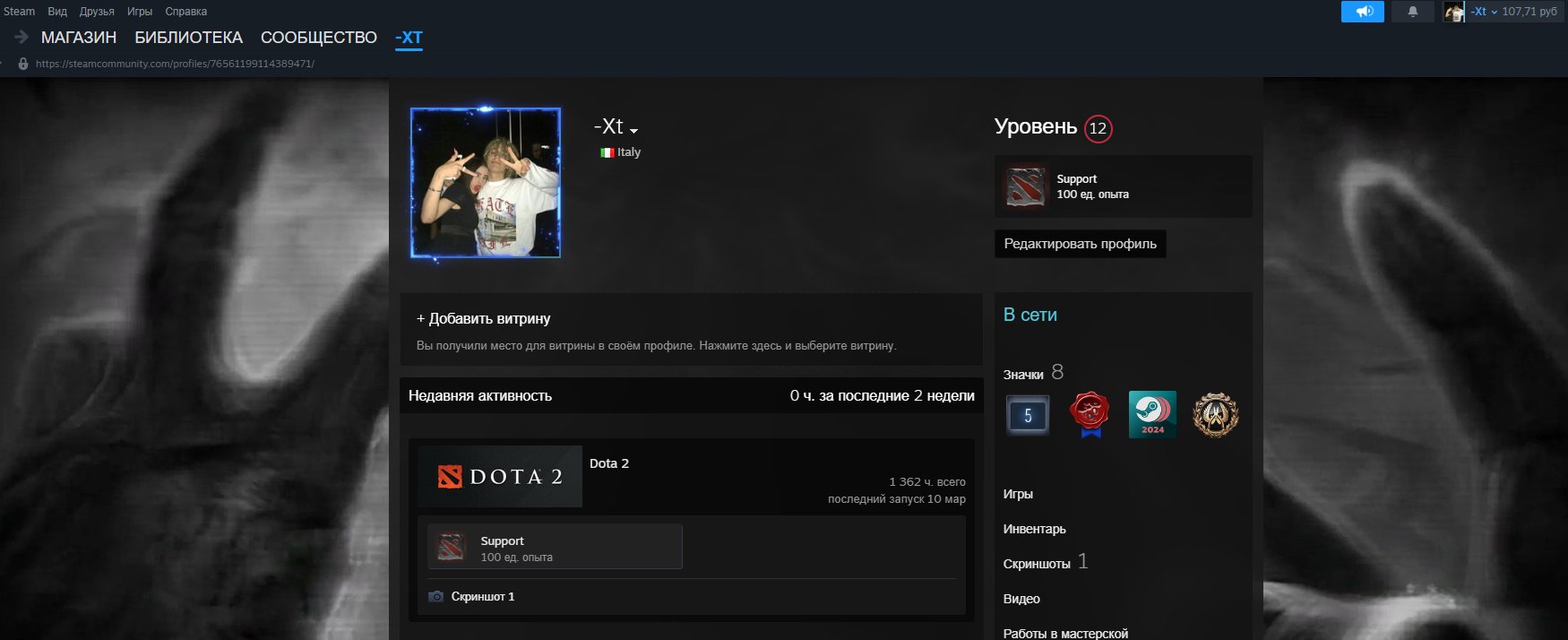Click the Support 100 ед. опыта text near level

pyautogui.click(x=1092, y=186)
